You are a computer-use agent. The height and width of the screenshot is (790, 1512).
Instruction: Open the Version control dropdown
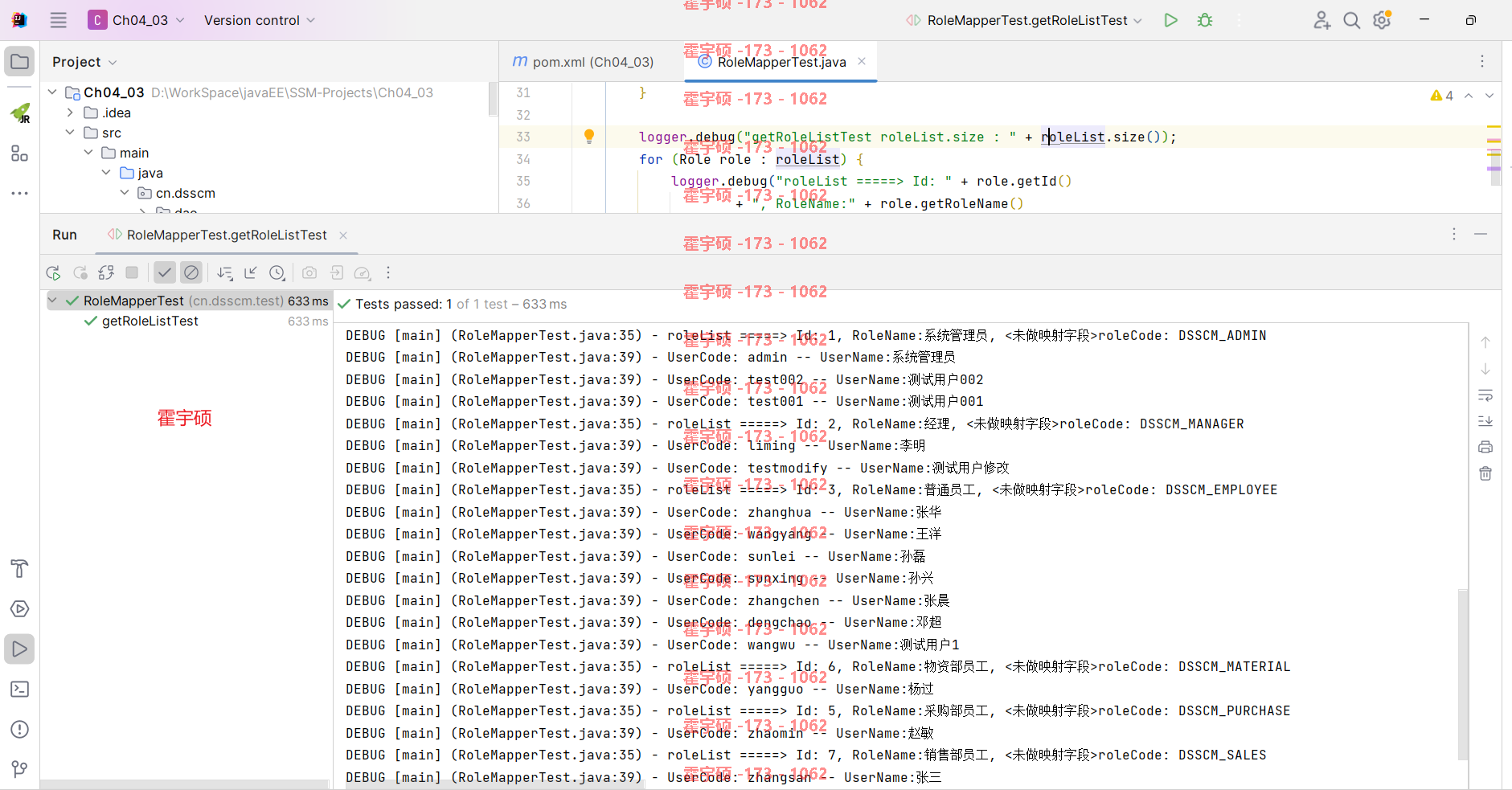point(259,20)
